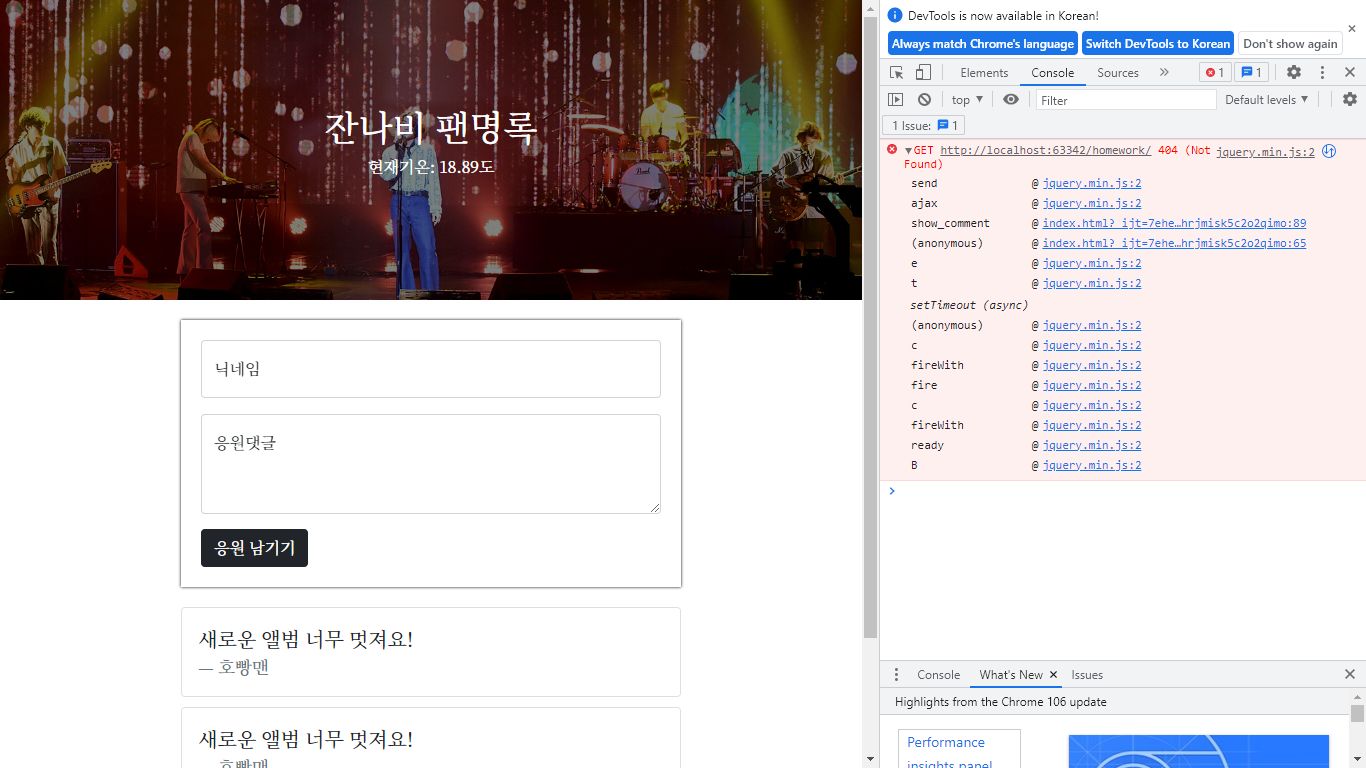Click the red error icon beside GET

coord(892,150)
